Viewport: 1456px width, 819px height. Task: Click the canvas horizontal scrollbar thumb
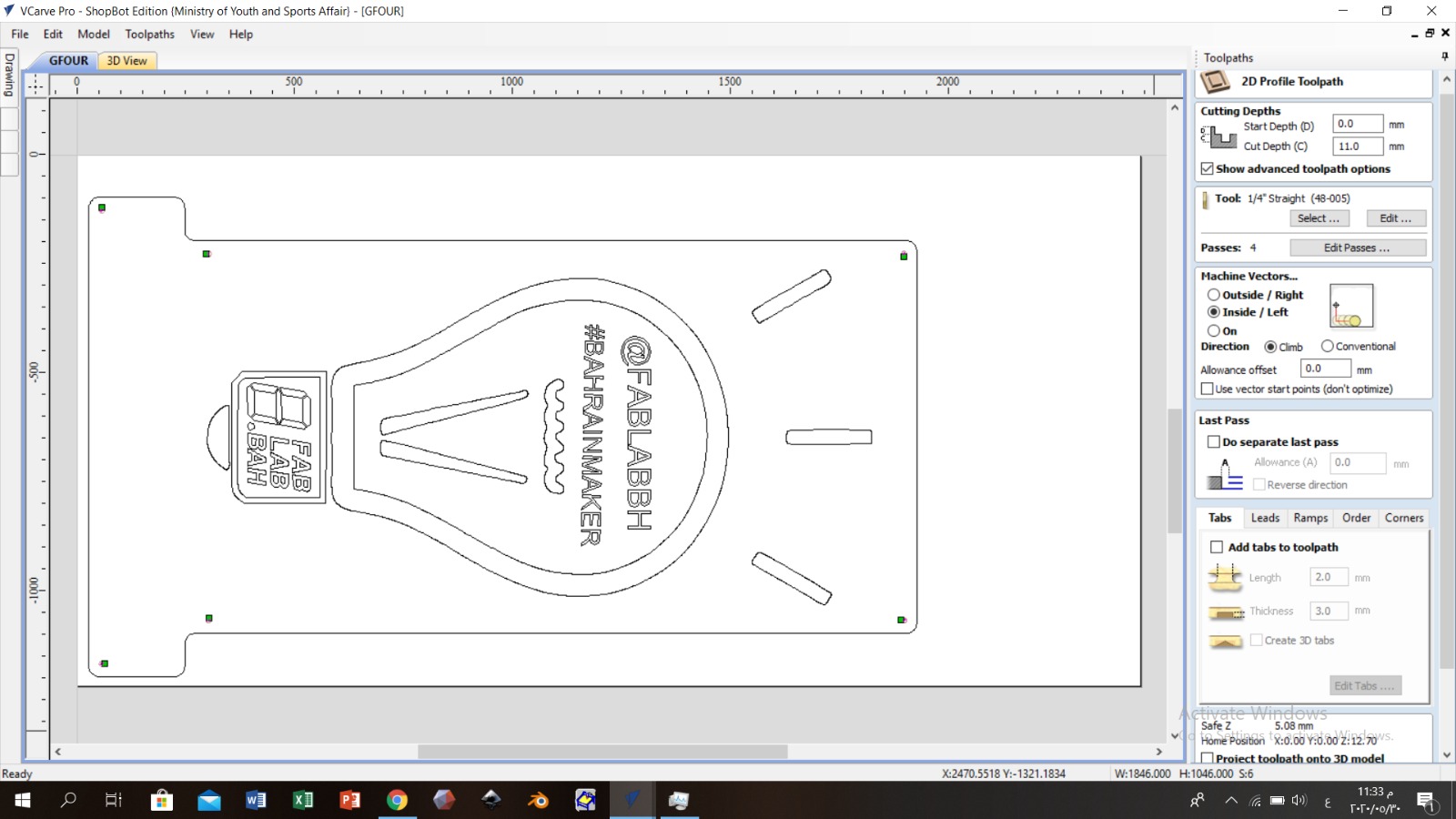click(x=602, y=752)
